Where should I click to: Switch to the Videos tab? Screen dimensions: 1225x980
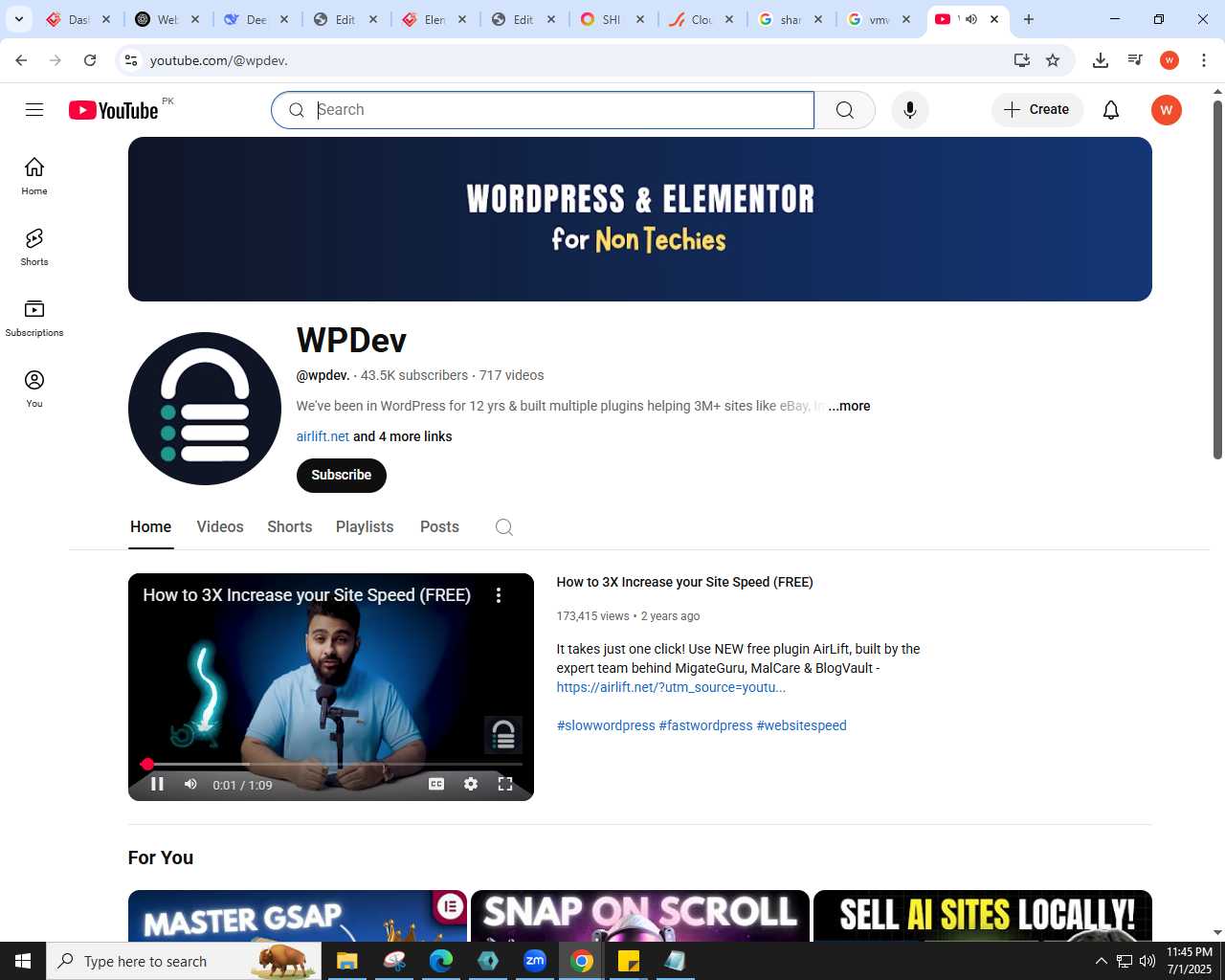click(220, 527)
